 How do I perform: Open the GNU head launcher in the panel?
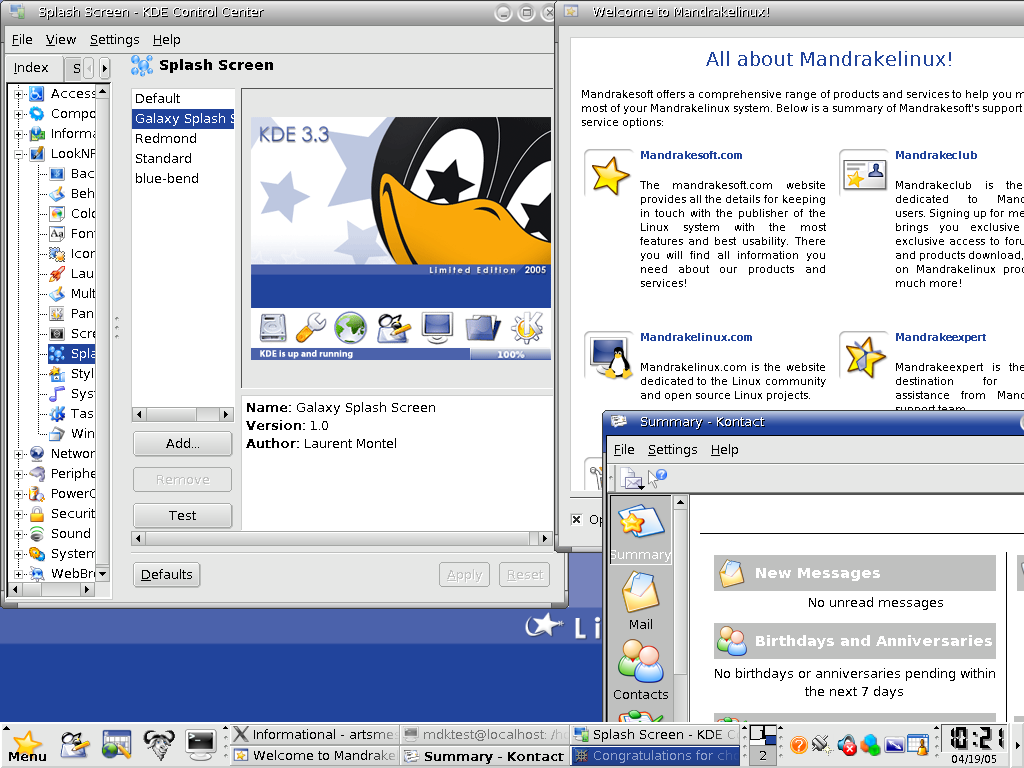(x=159, y=744)
